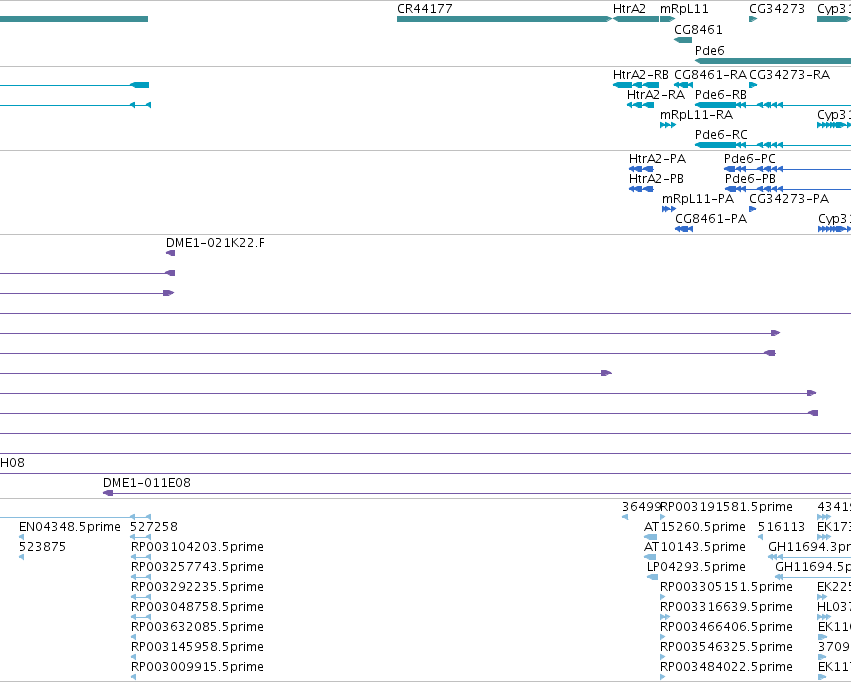Screen dimensions: 851x682
Task: Select transcript label CG34273-RA
Action: [x=789, y=75]
